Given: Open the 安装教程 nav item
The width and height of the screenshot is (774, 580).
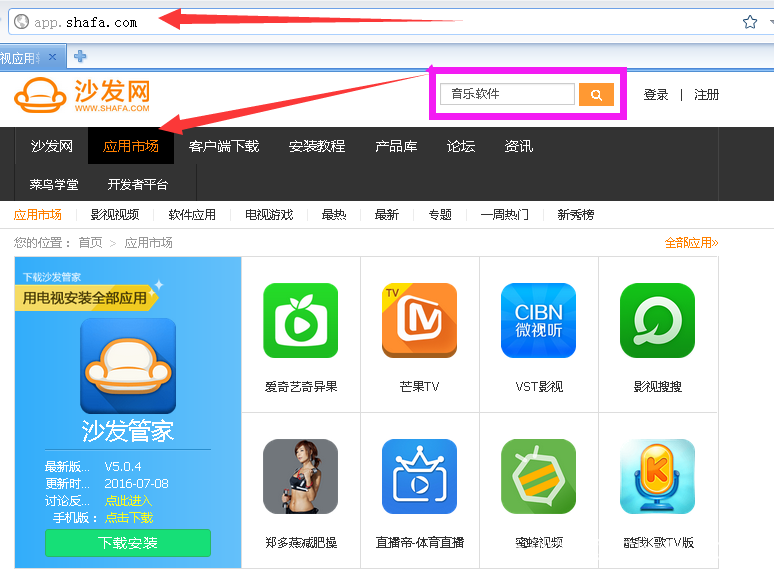Looking at the screenshot, I should 317,146.
